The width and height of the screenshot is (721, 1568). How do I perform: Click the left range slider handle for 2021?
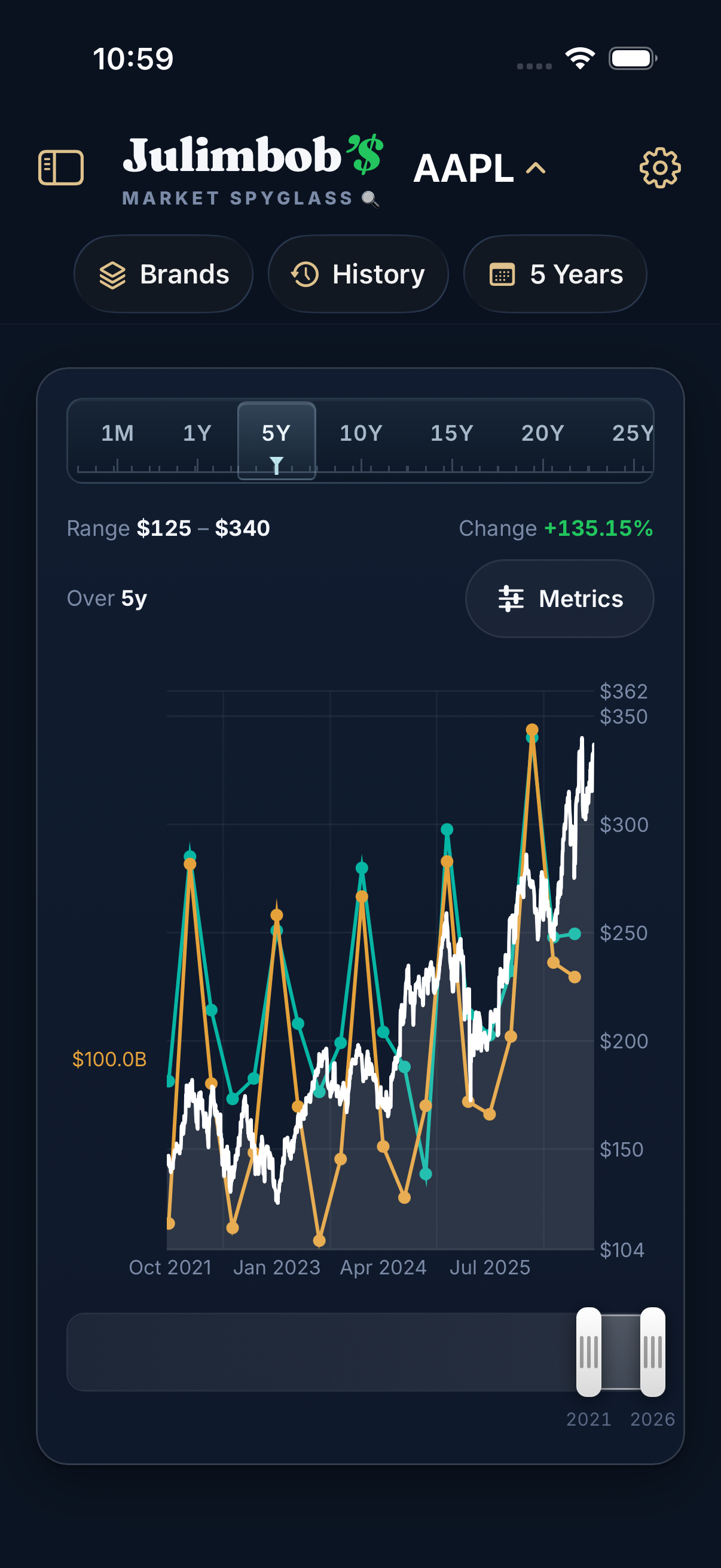pyautogui.click(x=588, y=1352)
